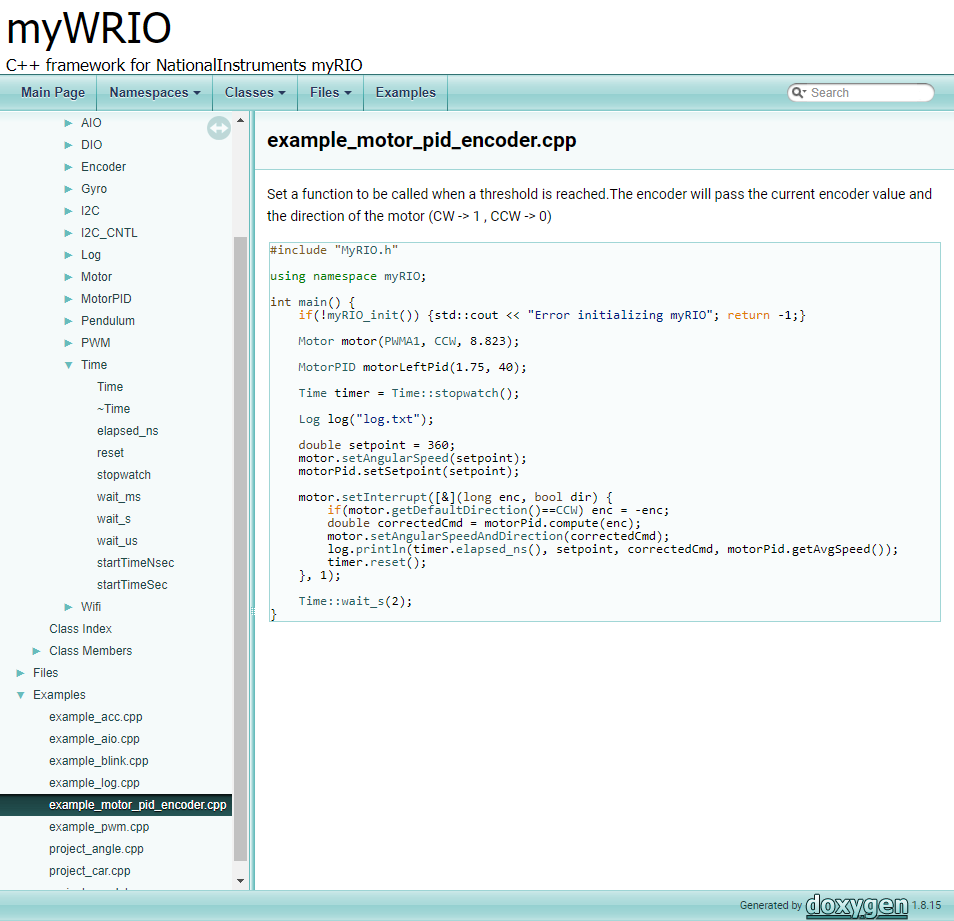The image size is (954, 921).
Task: Open the Files dropdown menu
Action: tap(330, 92)
